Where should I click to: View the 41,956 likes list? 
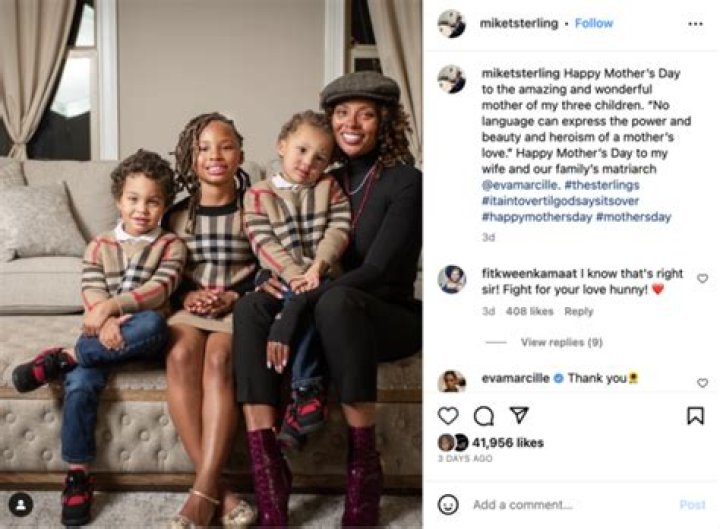(508, 443)
